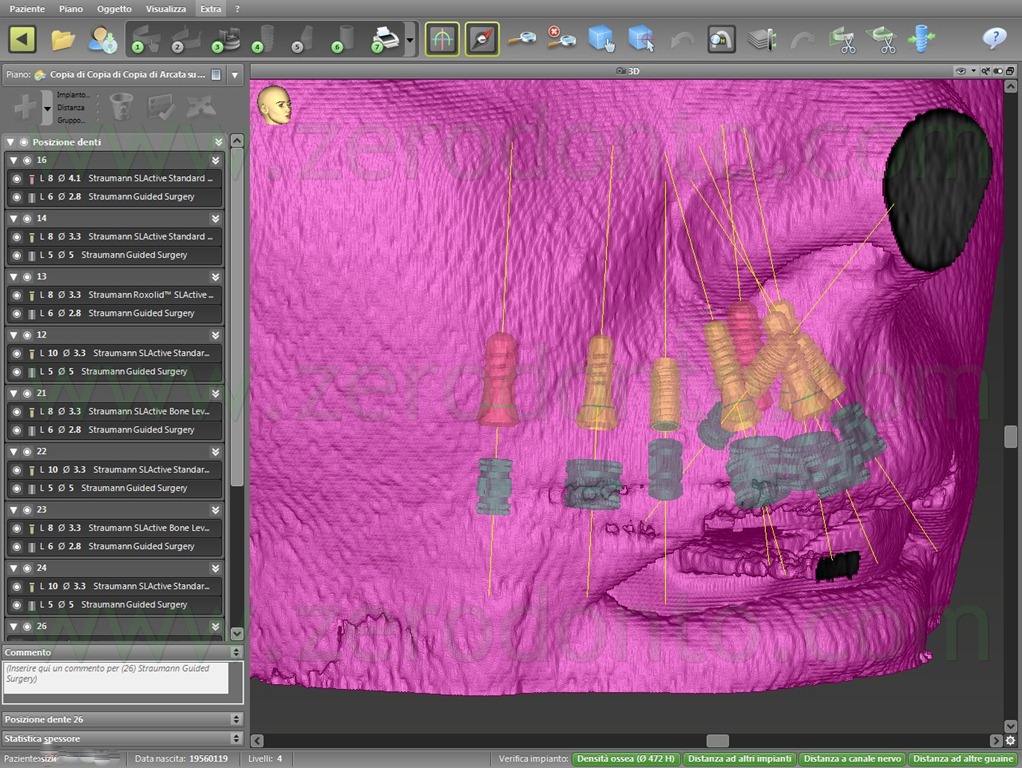The image size is (1022, 768).
Task: Open the yellow folder icon
Action: point(63,40)
